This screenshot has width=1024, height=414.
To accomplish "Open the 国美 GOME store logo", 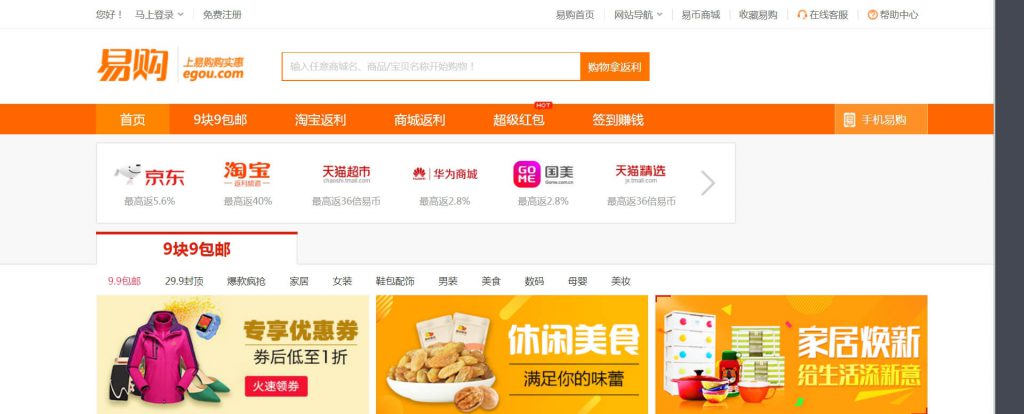I will pos(543,174).
